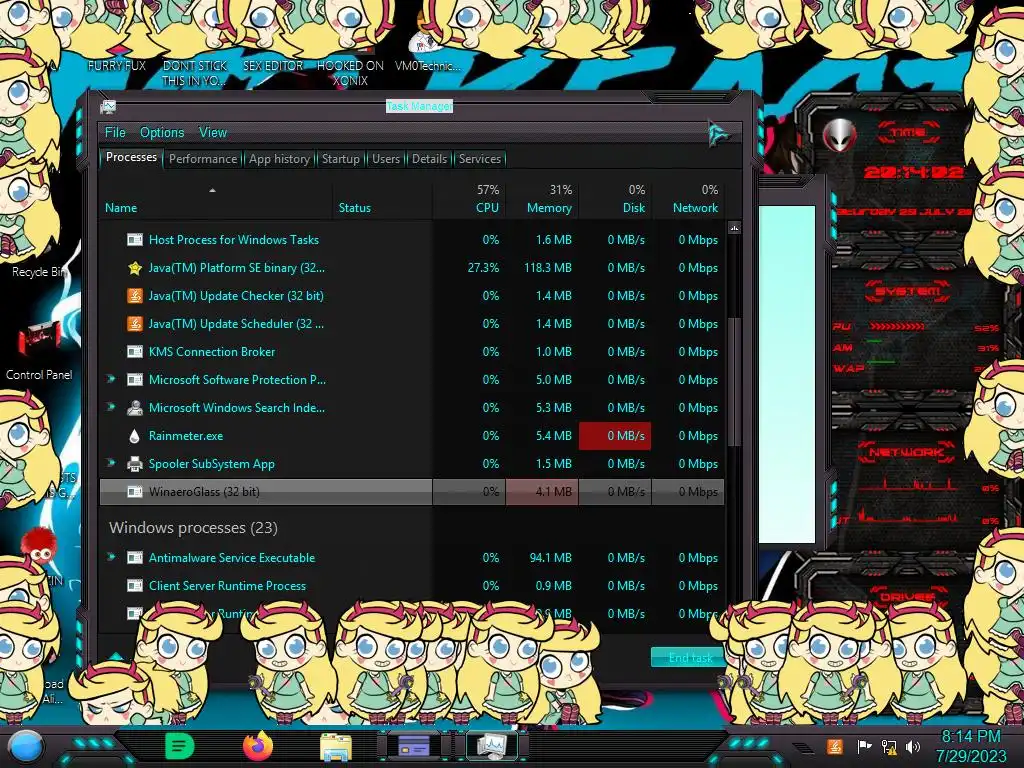This screenshot has width=1024, height=768.
Task: Open File Explorer from the taskbar
Action: click(336, 747)
